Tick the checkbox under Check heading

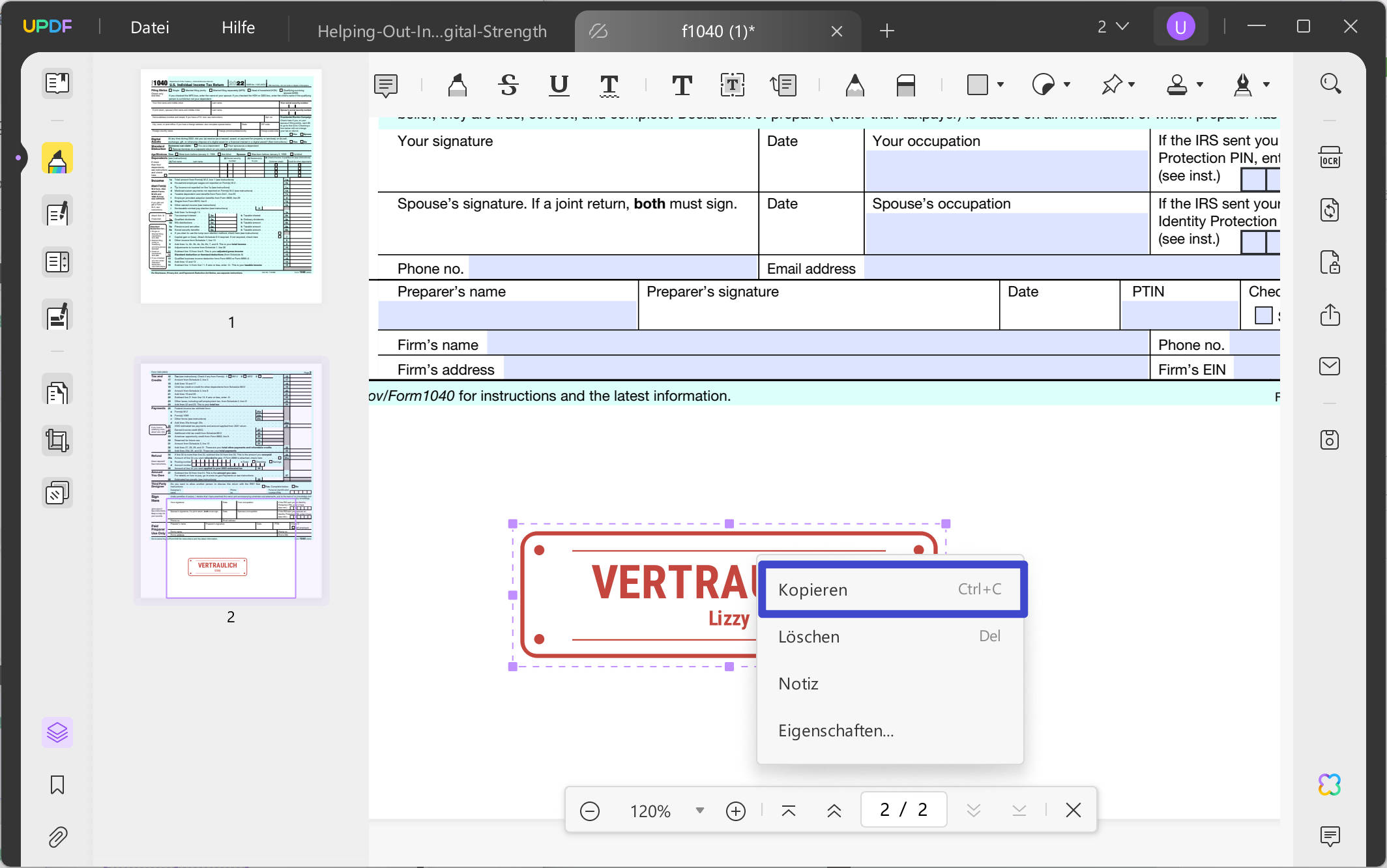pyautogui.click(x=1263, y=315)
